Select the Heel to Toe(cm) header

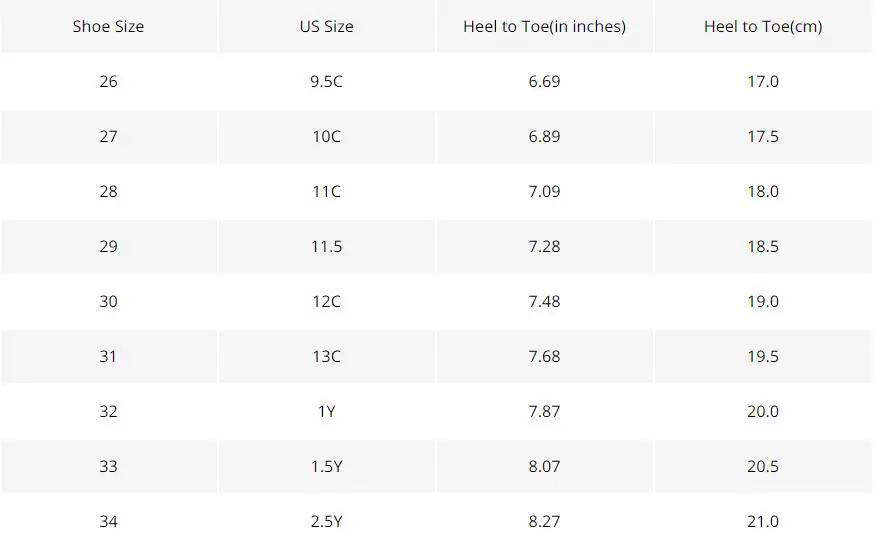coord(763,26)
